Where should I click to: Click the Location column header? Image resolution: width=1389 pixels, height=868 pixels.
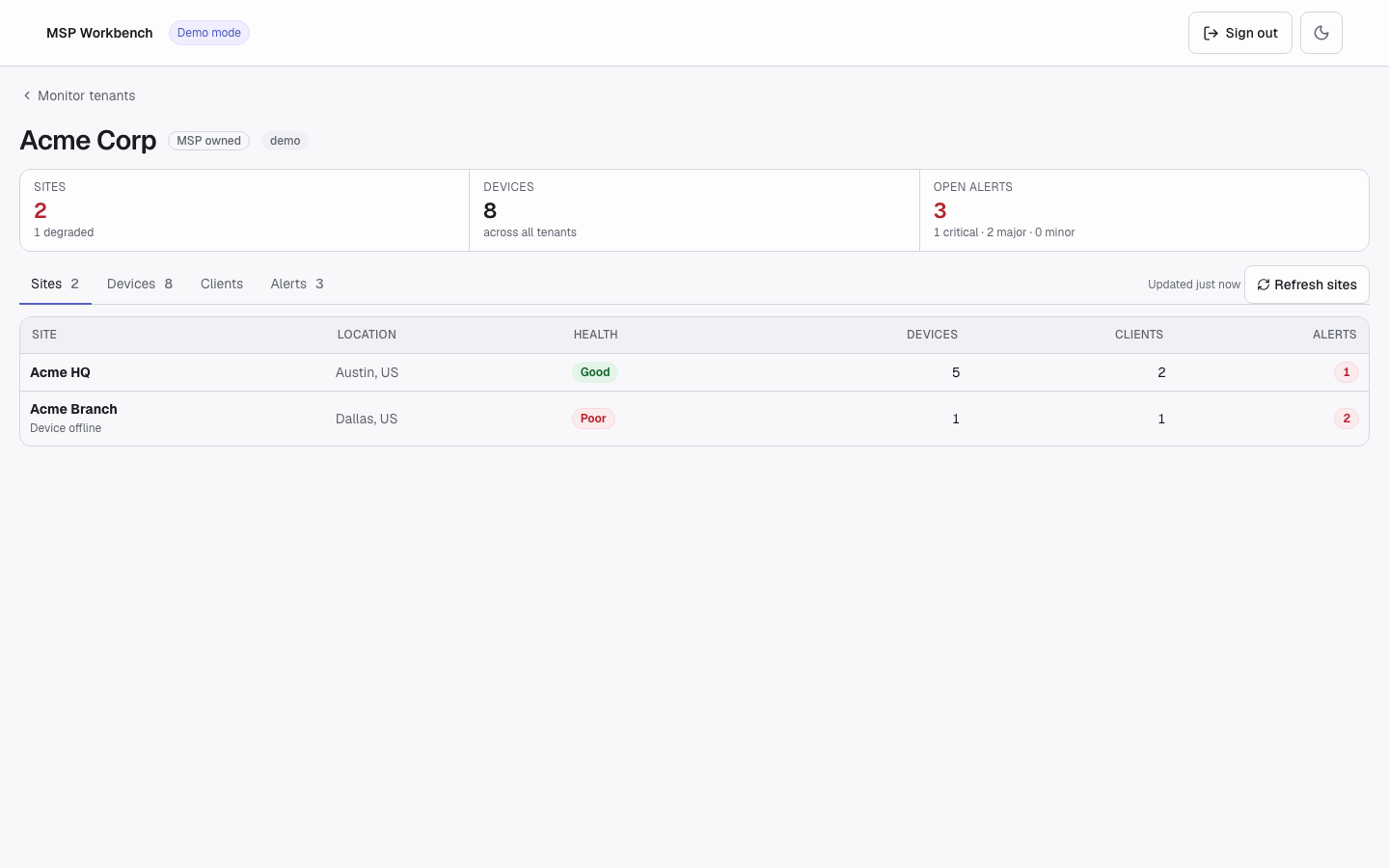(367, 335)
